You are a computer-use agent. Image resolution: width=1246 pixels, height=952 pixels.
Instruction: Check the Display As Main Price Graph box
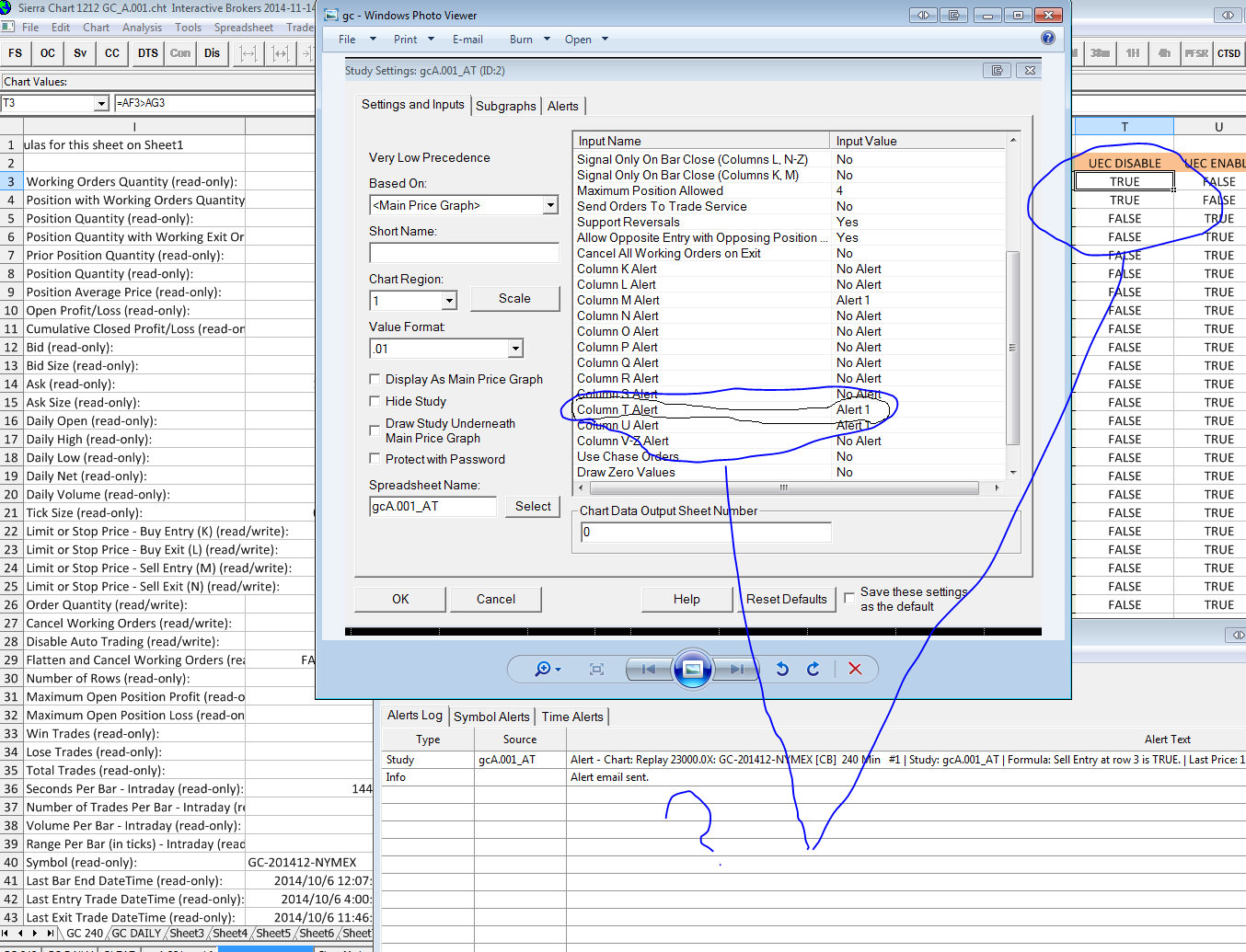tap(375, 379)
